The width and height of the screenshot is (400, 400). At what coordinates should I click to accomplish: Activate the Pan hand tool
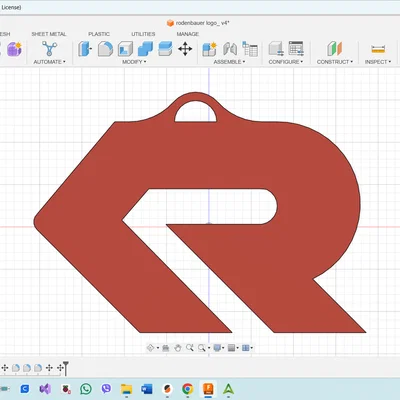point(178,348)
